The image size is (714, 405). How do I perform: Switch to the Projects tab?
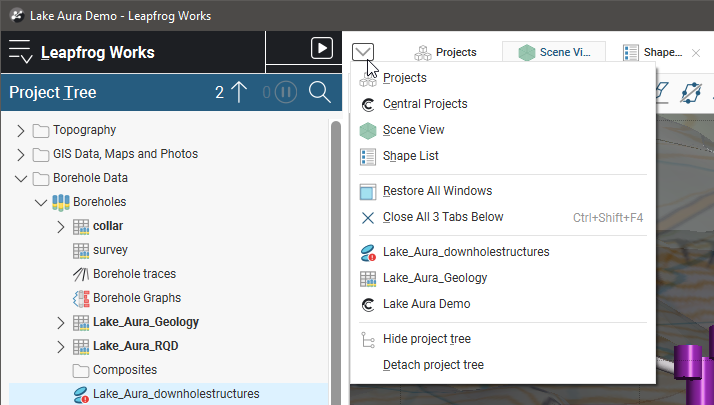coord(446,52)
